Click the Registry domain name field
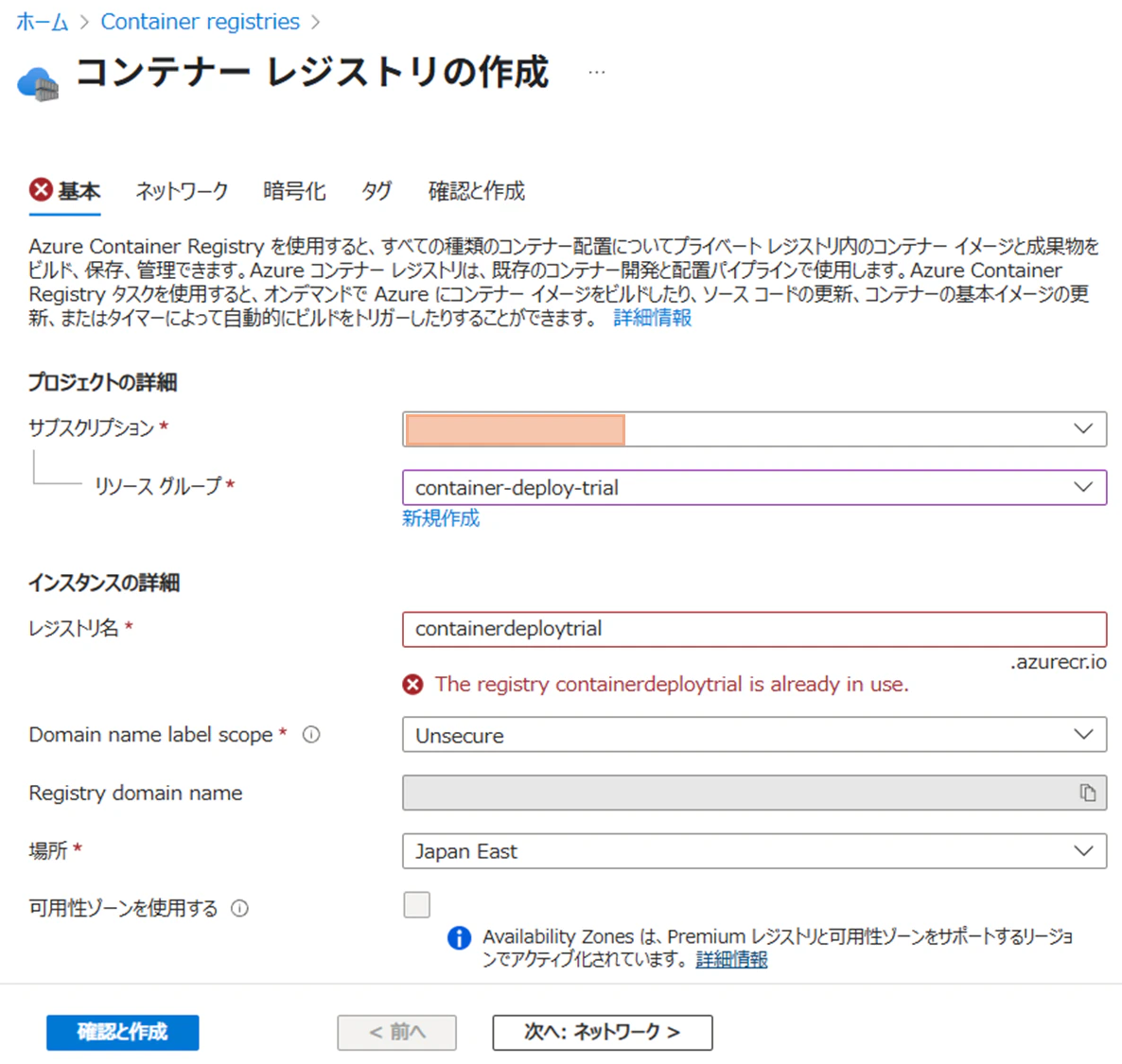 coord(754,793)
